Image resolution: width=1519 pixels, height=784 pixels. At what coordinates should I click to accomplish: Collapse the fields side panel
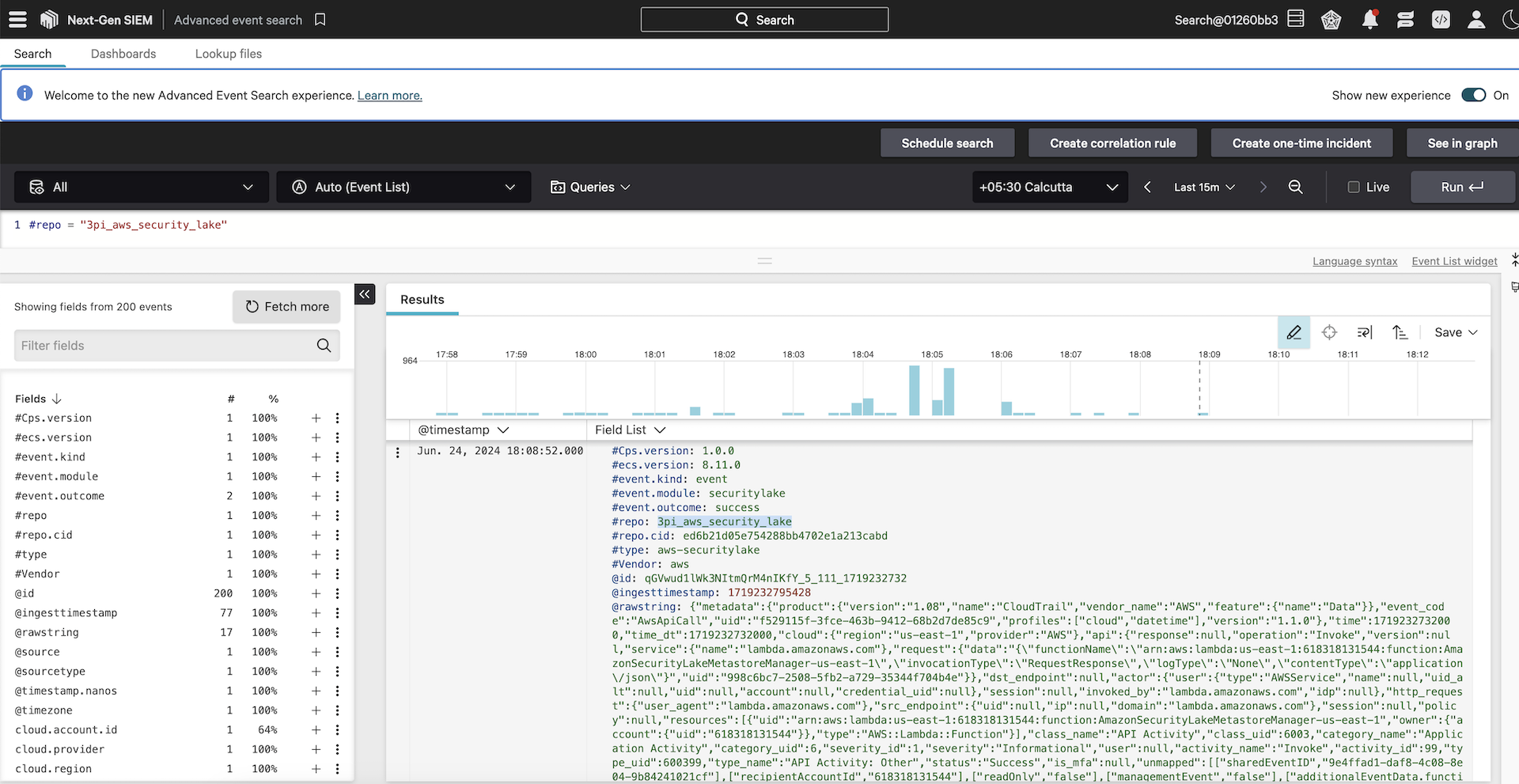pyautogui.click(x=365, y=294)
